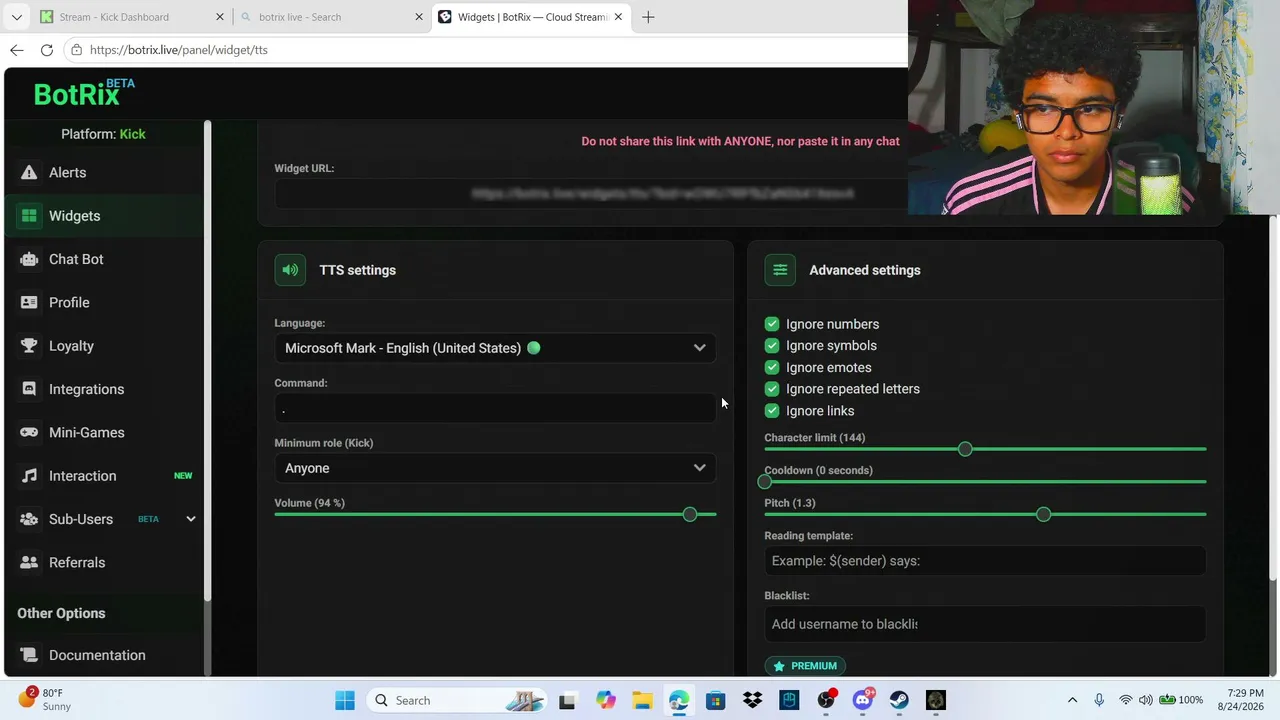
Task: Uncheck the Ignore symbols checkbox
Action: (x=772, y=346)
